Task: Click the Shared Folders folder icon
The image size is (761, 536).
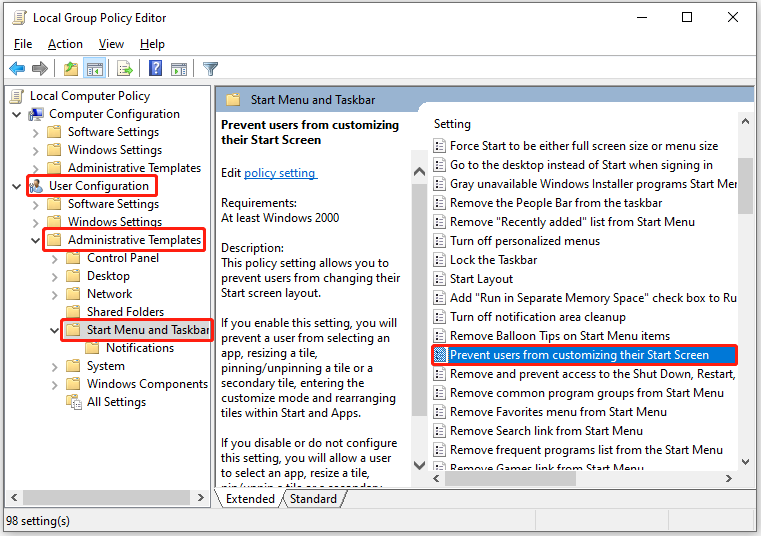Action: click(73, 312)
